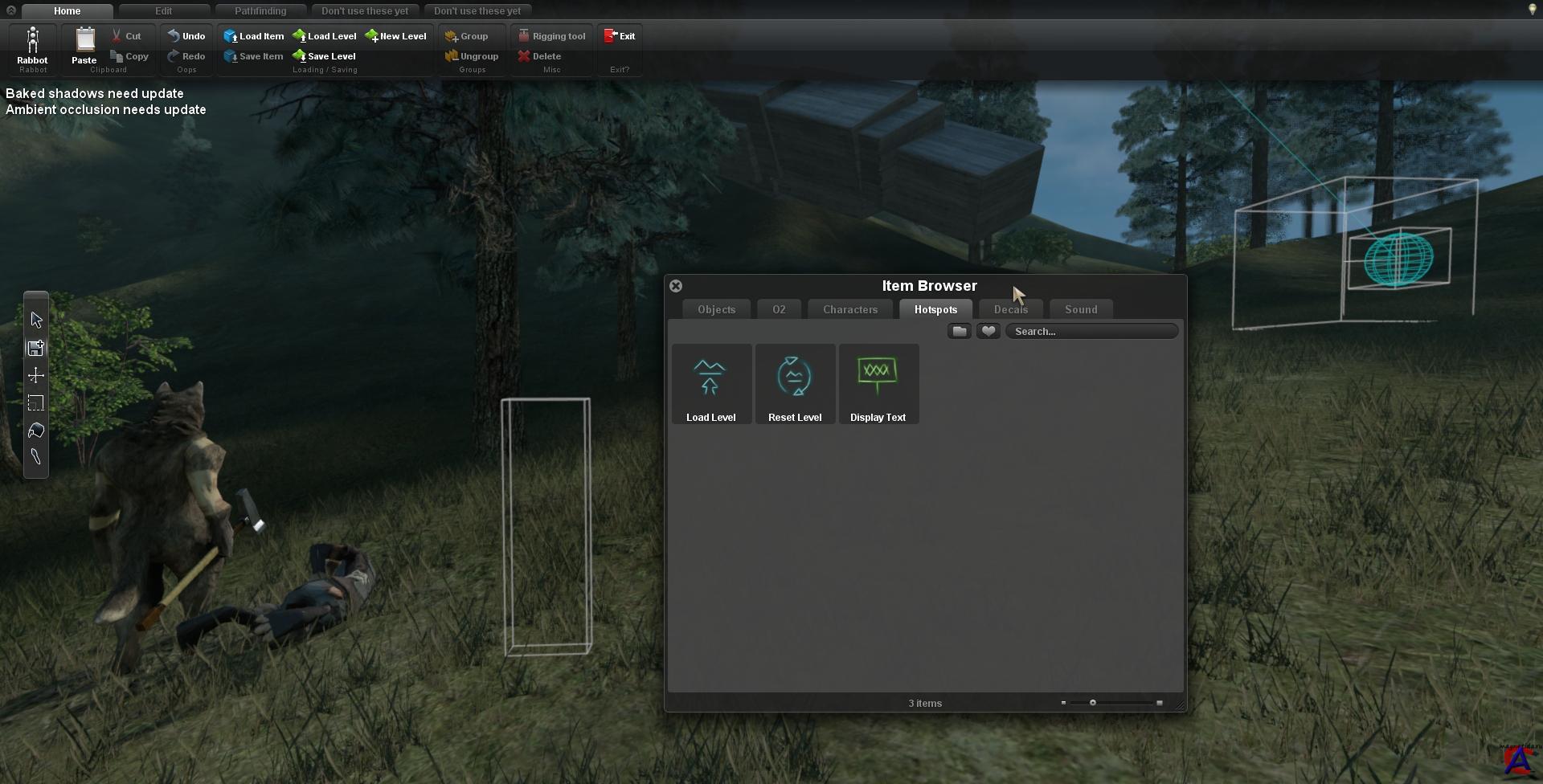Click the Search field in Item Browser

[x=1091, y=331]
